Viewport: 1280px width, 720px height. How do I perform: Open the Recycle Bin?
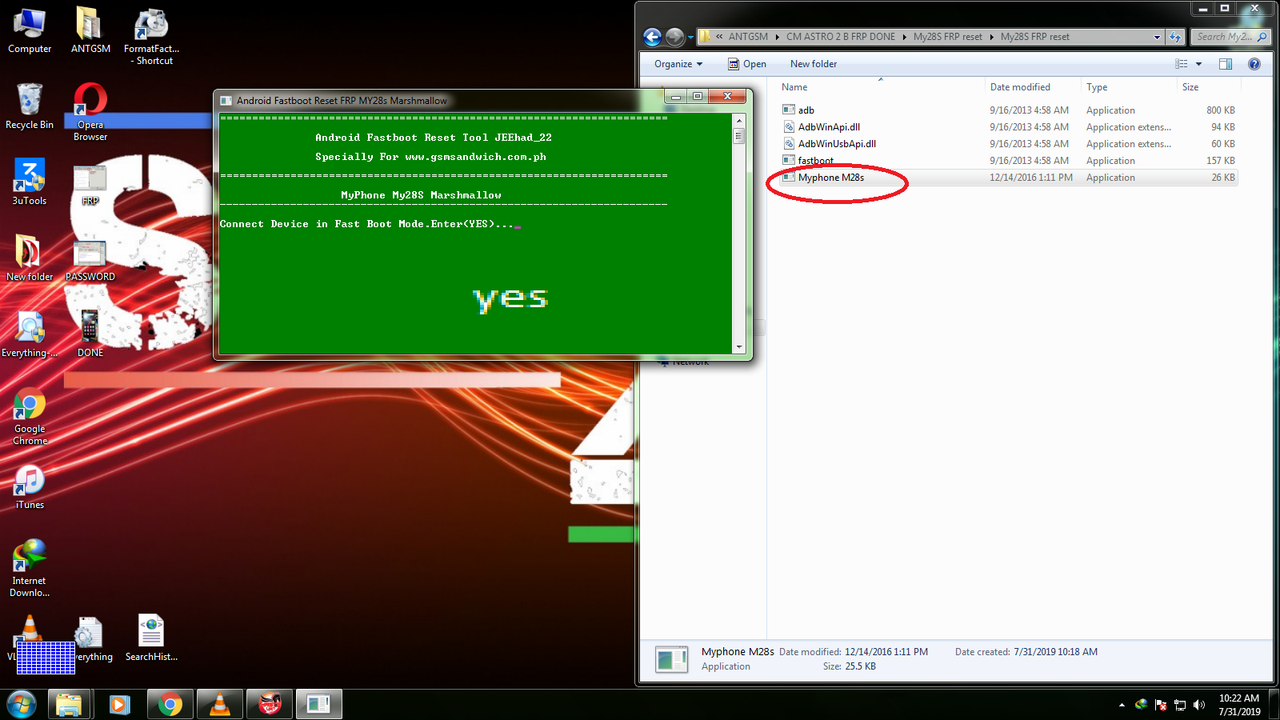(x=30, y=106)
